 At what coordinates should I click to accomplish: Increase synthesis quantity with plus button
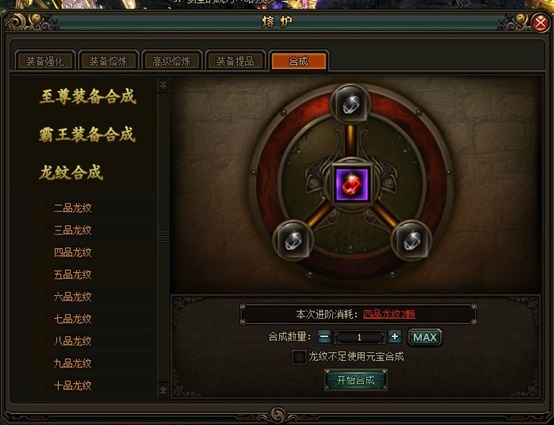395,337
